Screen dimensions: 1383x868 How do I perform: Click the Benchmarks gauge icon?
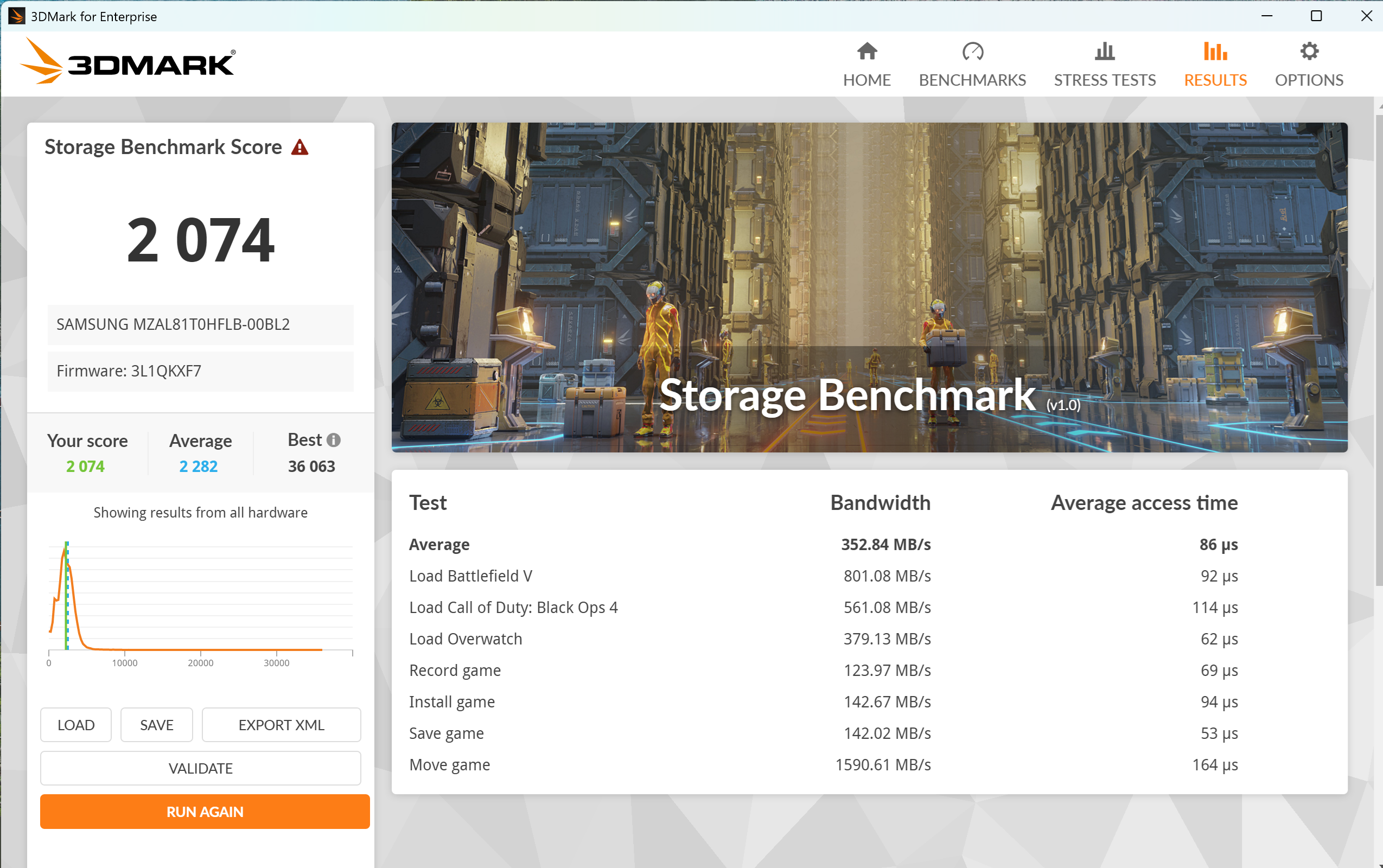click(972, 52)
